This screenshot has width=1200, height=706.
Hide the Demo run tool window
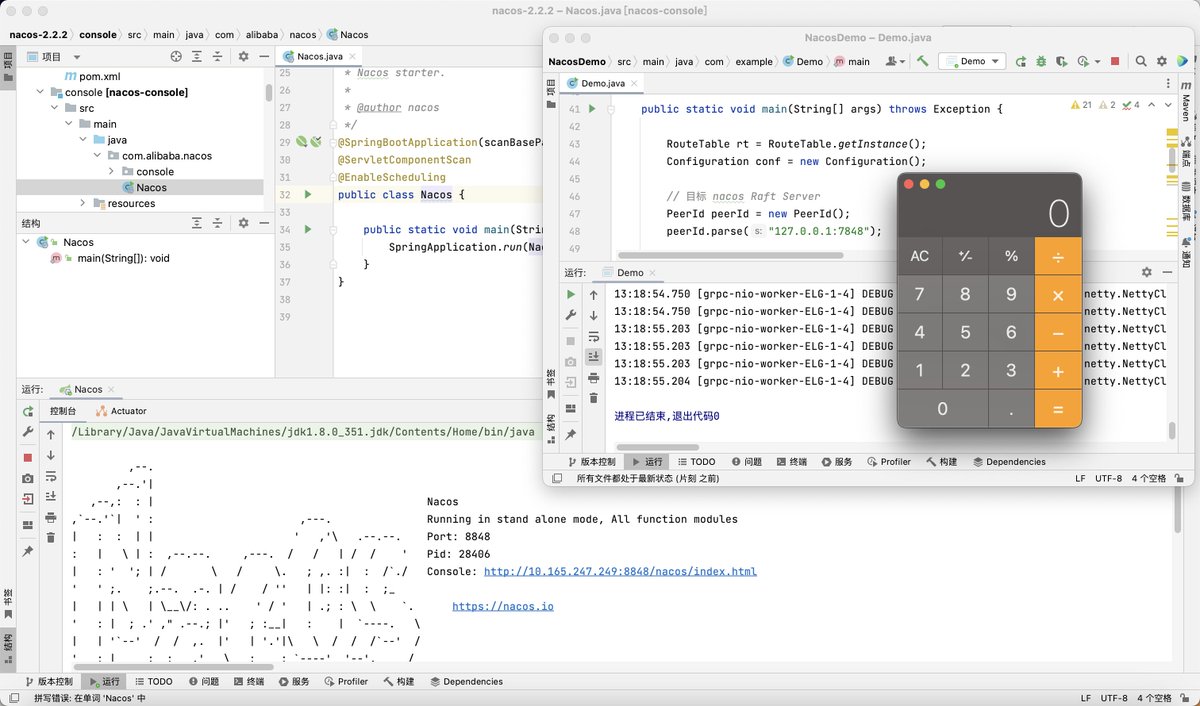pyautogui.click(x=1169, y=272)
